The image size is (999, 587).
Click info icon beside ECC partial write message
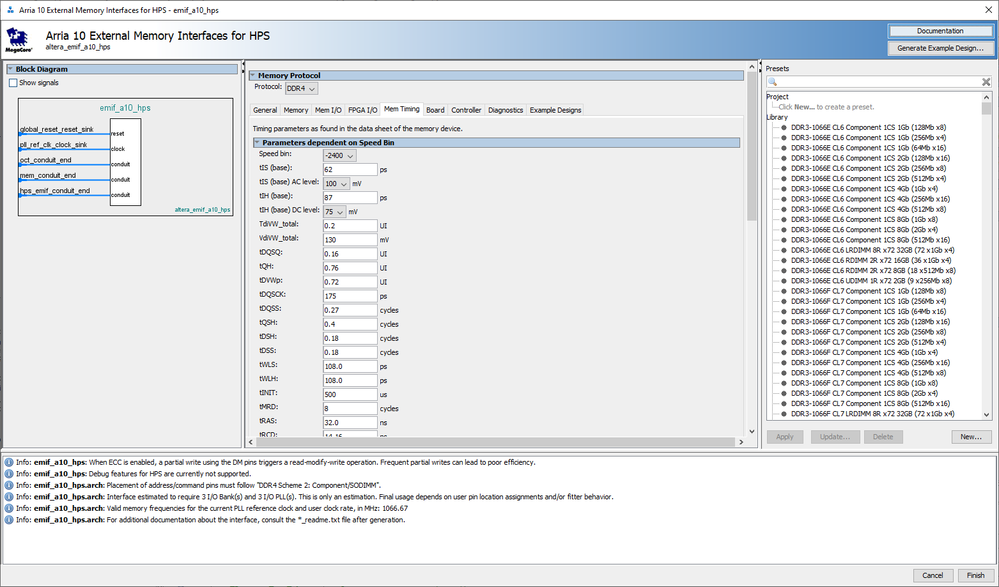coord(9,462)
